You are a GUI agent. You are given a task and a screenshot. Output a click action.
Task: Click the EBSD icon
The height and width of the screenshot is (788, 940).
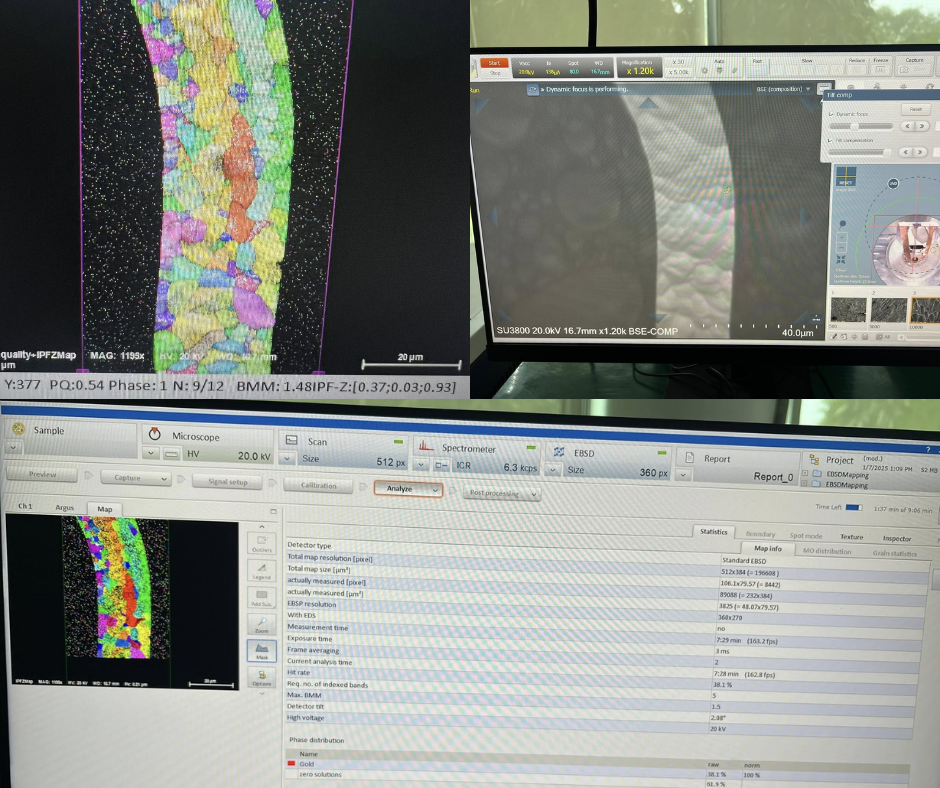[559, 452]
